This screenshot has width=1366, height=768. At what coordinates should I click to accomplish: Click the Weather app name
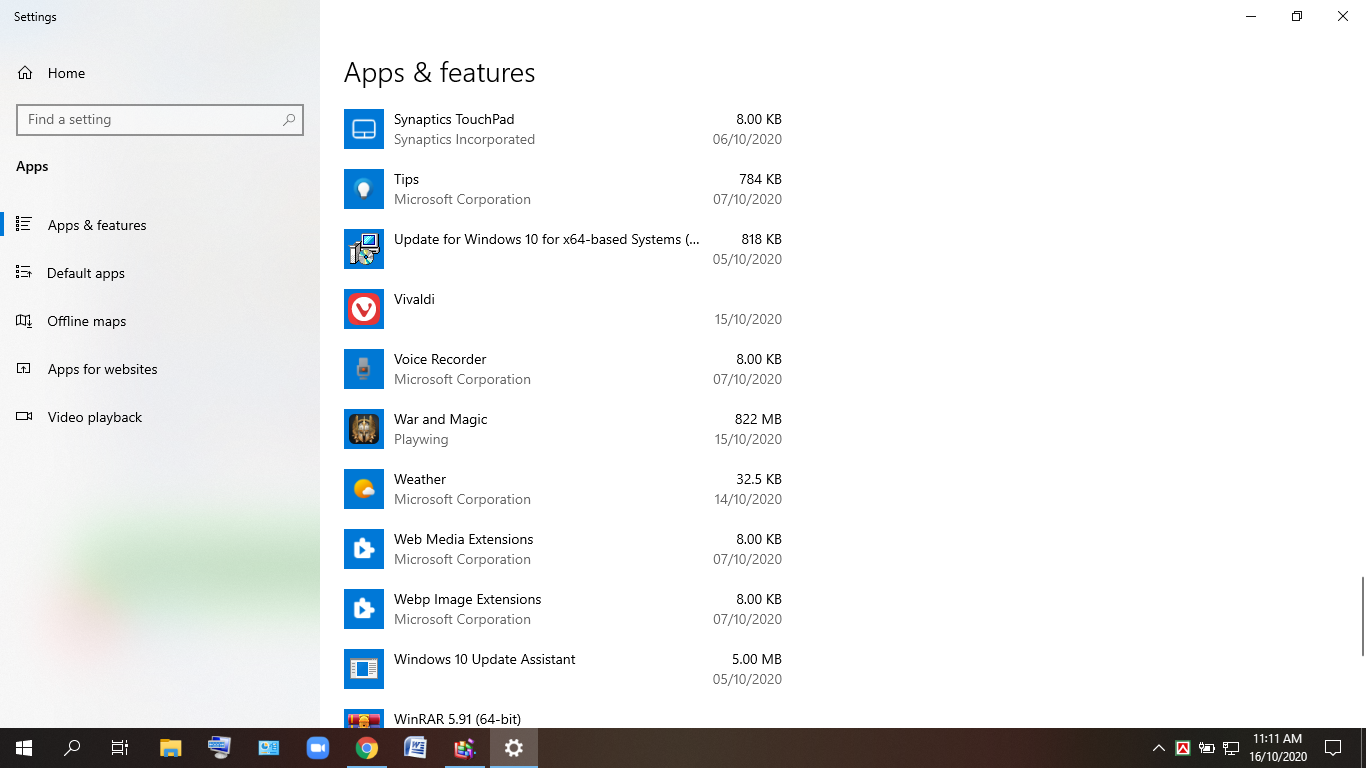(x=420, y=479)
